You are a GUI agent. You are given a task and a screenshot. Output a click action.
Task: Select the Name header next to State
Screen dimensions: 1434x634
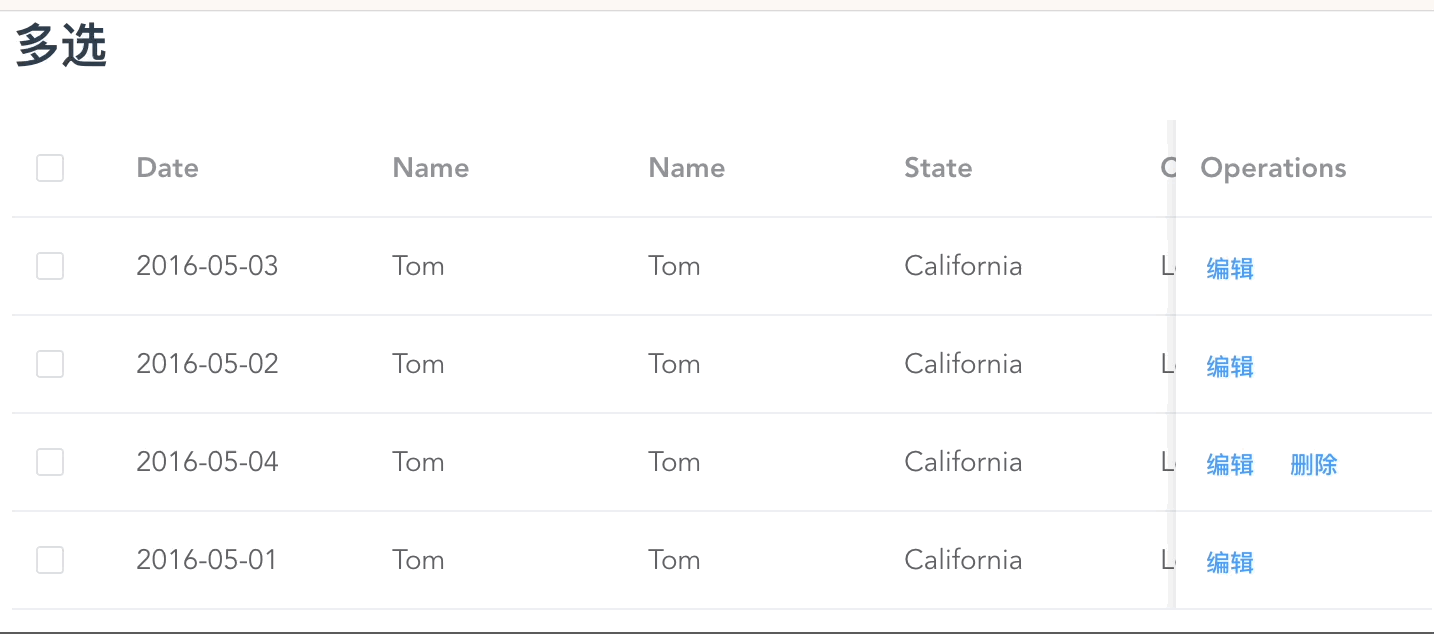coord(686,168)
